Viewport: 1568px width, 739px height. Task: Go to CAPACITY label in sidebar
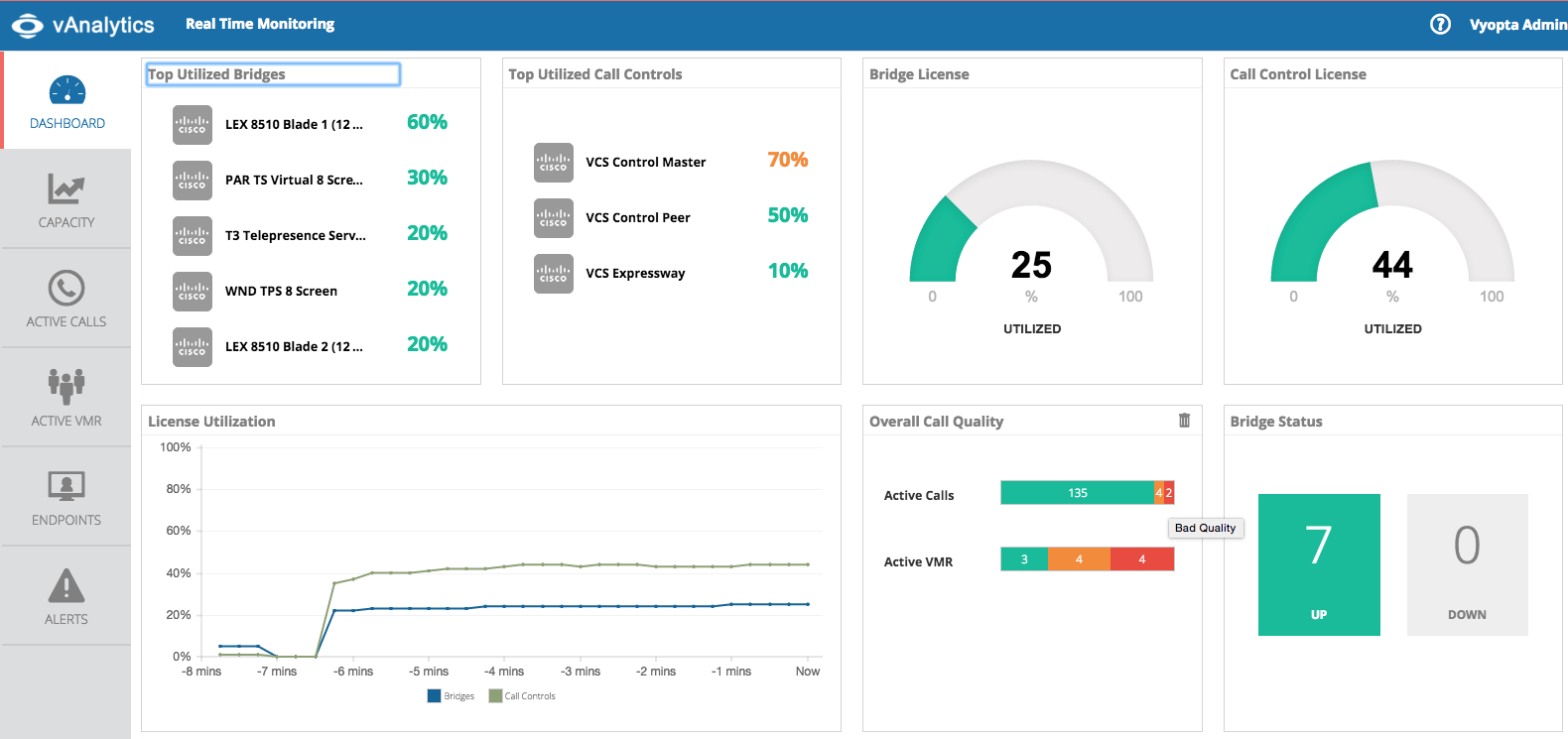click(66, 222)
